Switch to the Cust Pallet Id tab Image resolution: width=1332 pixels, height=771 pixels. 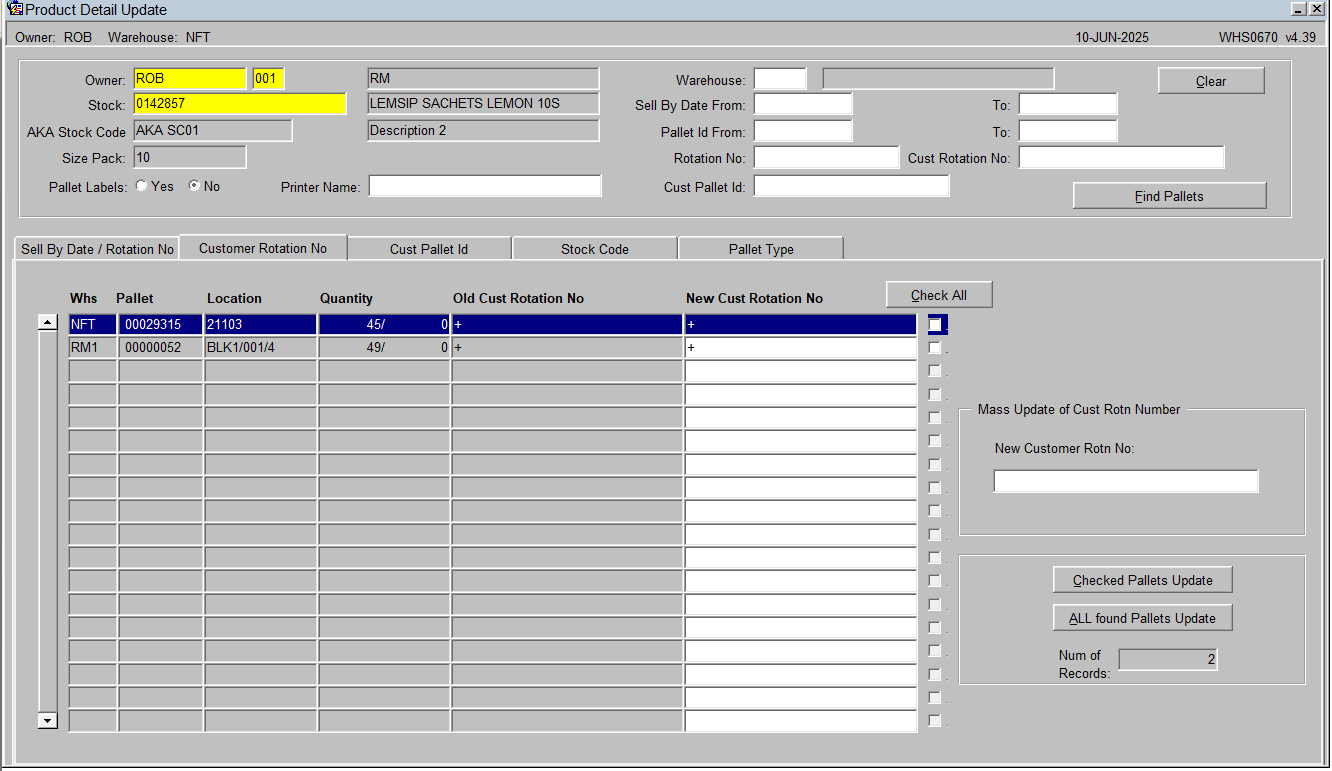pyautogui.click(x=429, y=249)
